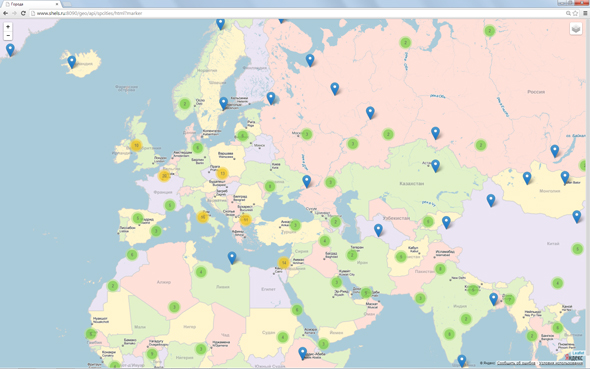Expand the green cluster 2 over Norway
The width and height of the screenshot is (590, 369).
(x=184, y=103)
